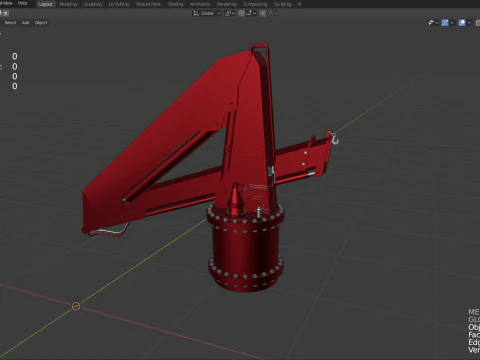Image resolution: width=480 pixels, height=360 pixels.
Task: Open the partly visible Window menu
Action: (6, 3)
